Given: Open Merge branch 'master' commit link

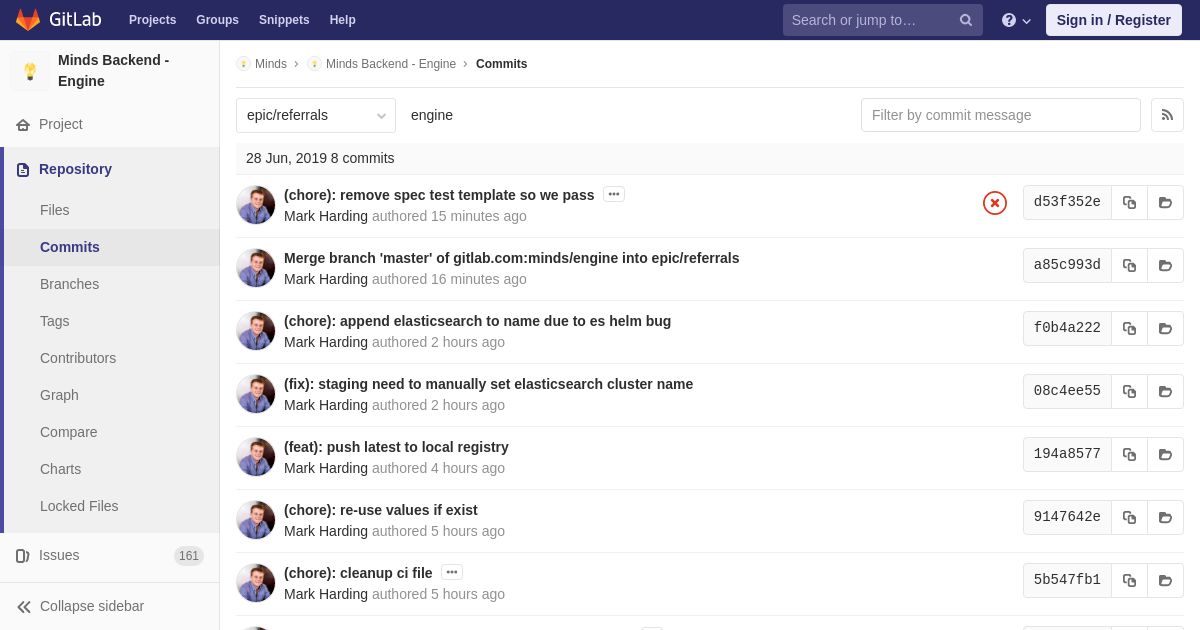Looking at the screenshot, I should click(512, 258).
